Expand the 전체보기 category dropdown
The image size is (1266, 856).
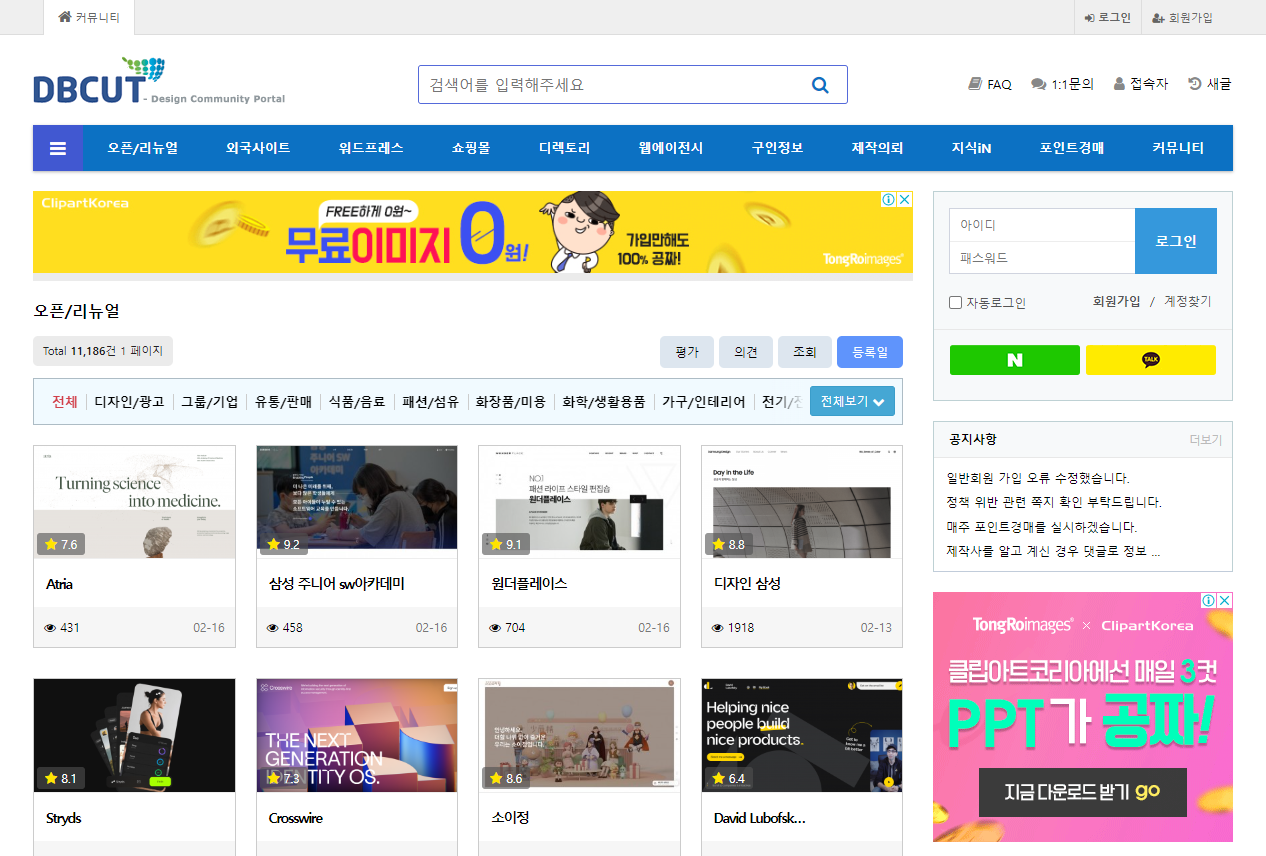852,401
